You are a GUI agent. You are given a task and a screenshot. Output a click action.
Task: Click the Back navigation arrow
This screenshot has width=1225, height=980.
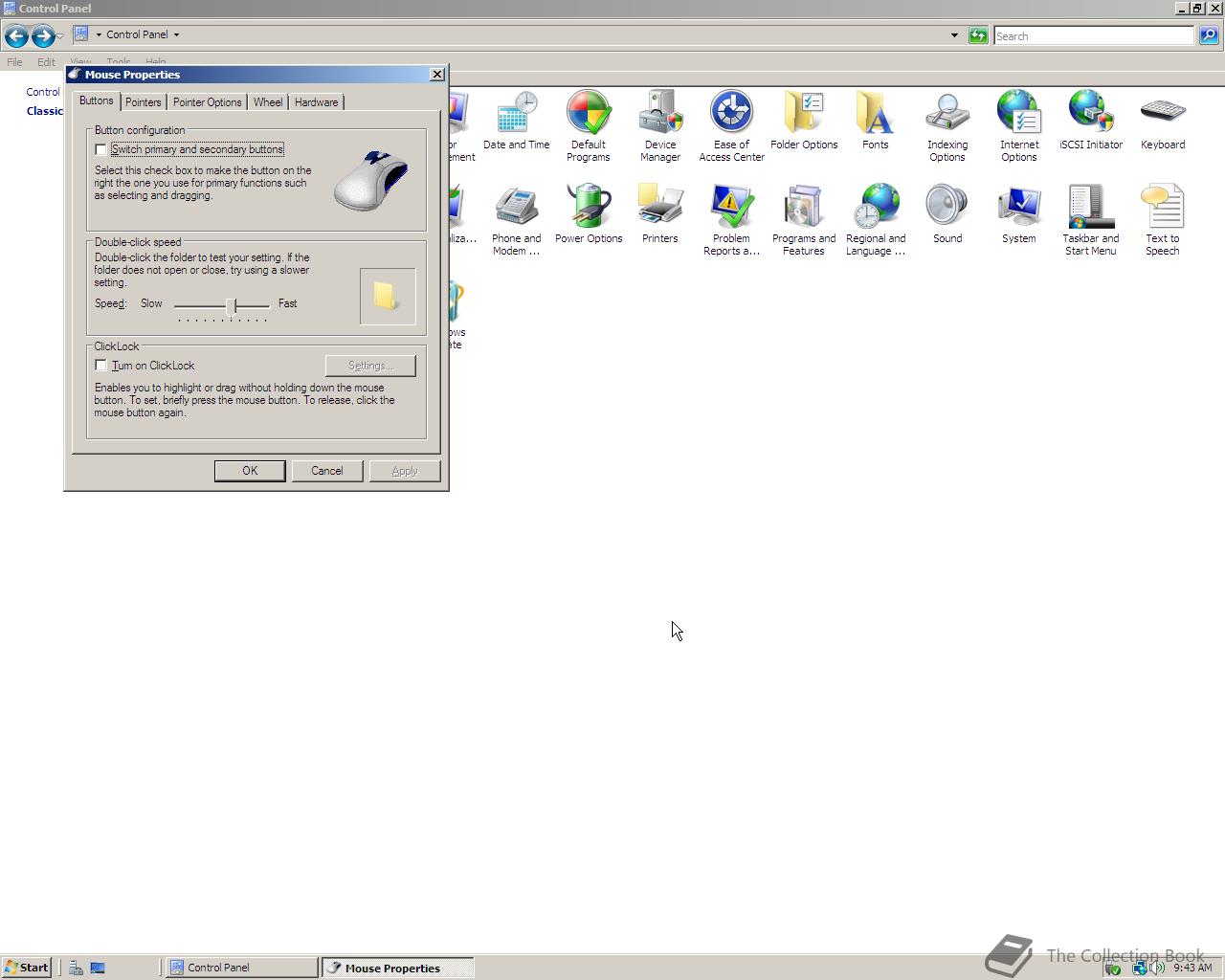(16, 36)
